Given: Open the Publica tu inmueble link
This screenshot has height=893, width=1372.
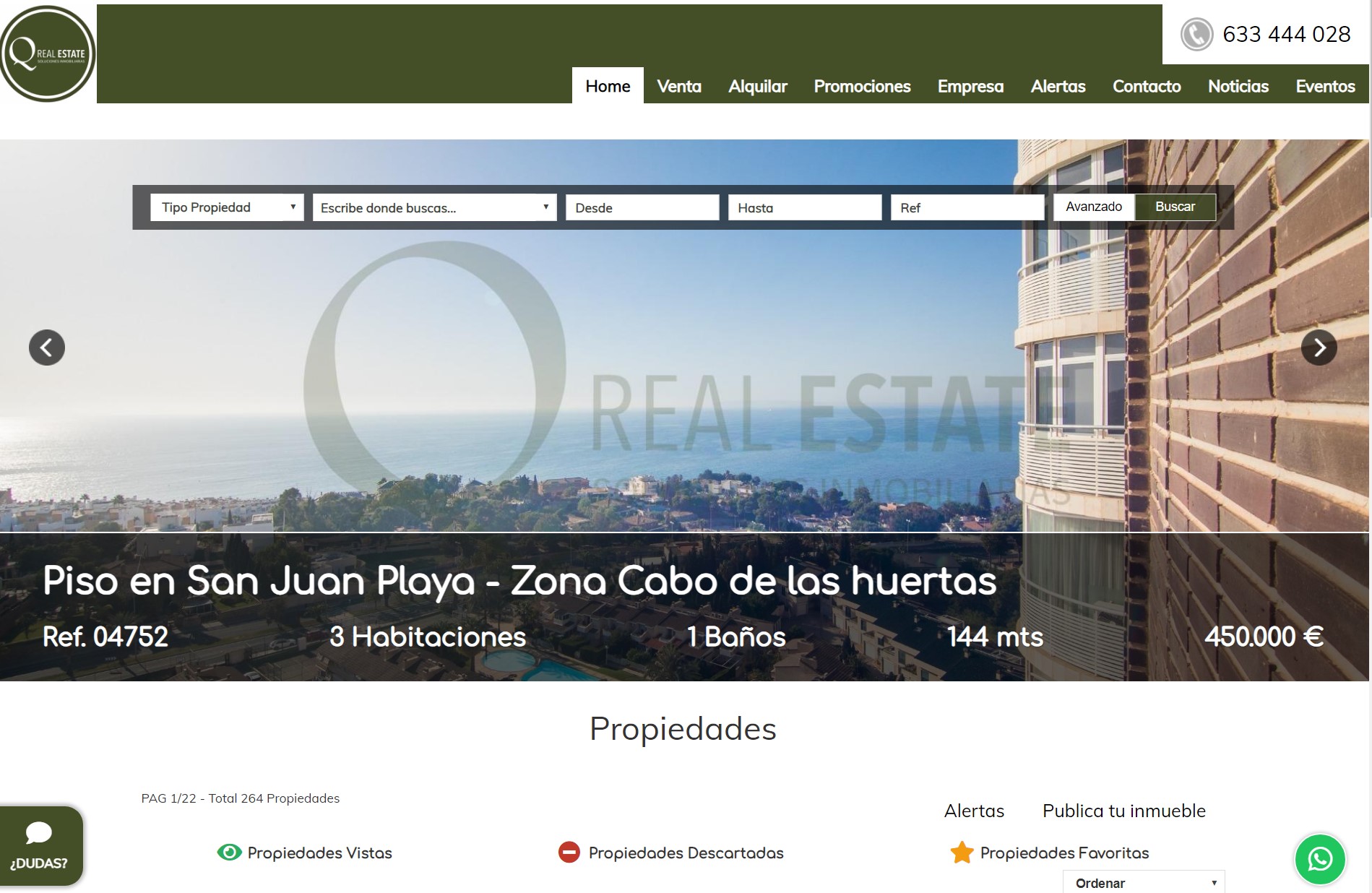Looking at the screenshot, I should point(1123,811).
